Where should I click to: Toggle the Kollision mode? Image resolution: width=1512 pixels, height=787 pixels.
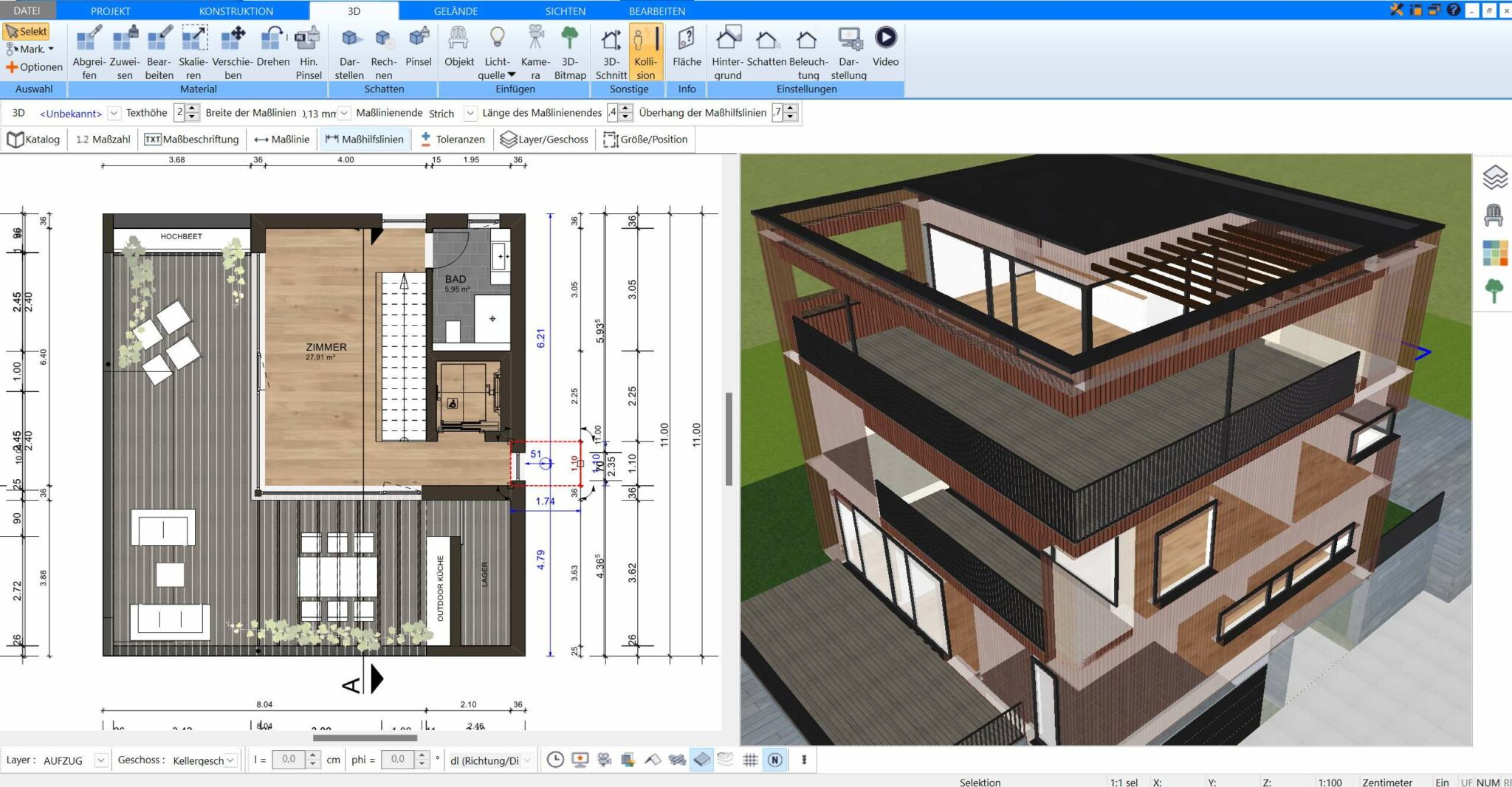(646, 52)
